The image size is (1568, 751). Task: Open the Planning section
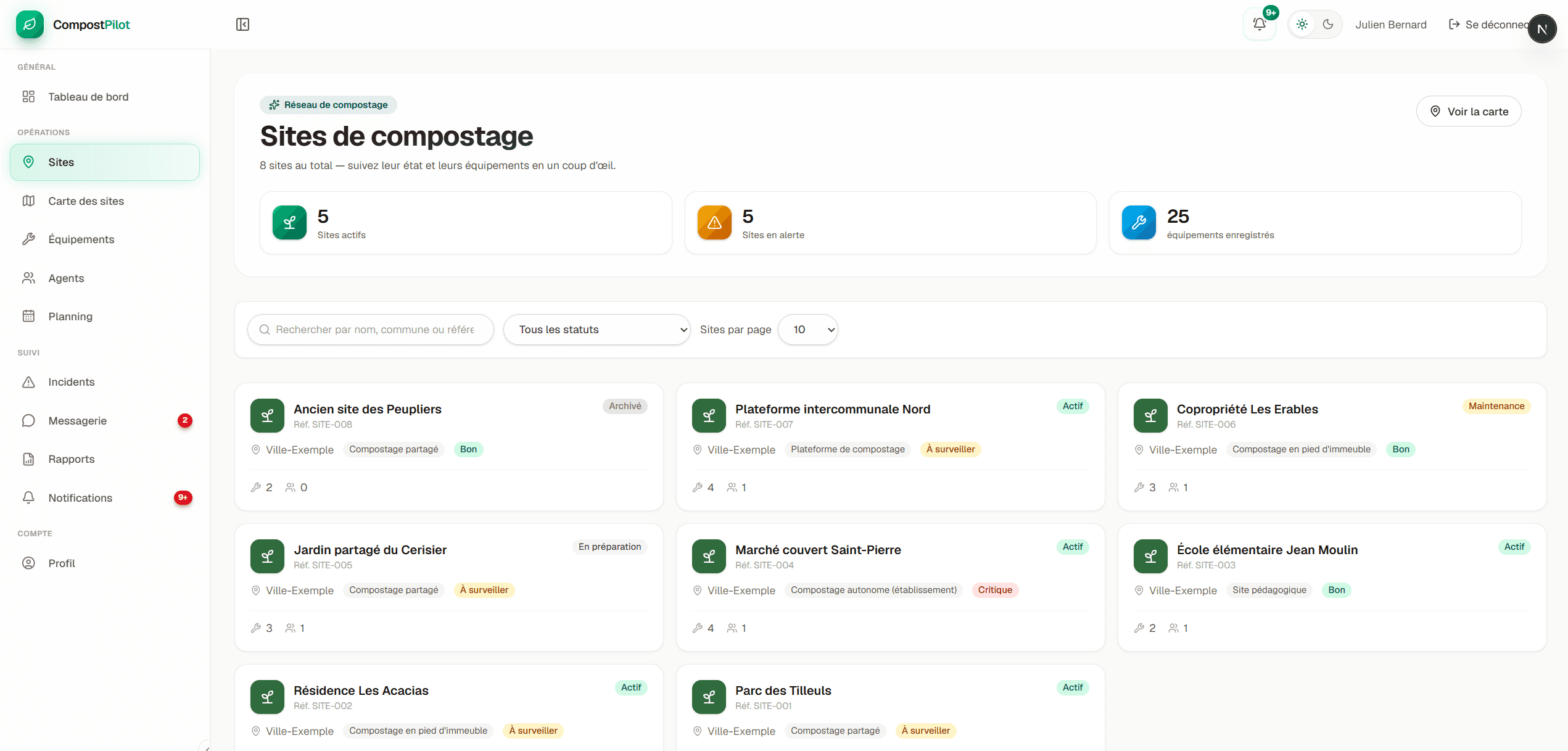pos(105,317)
